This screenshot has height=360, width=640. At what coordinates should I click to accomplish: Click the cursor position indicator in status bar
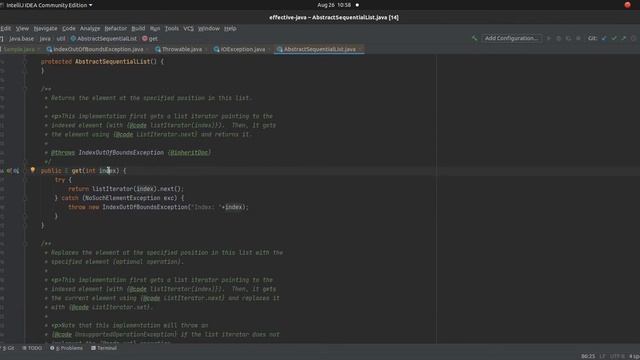tap(588, 356)
